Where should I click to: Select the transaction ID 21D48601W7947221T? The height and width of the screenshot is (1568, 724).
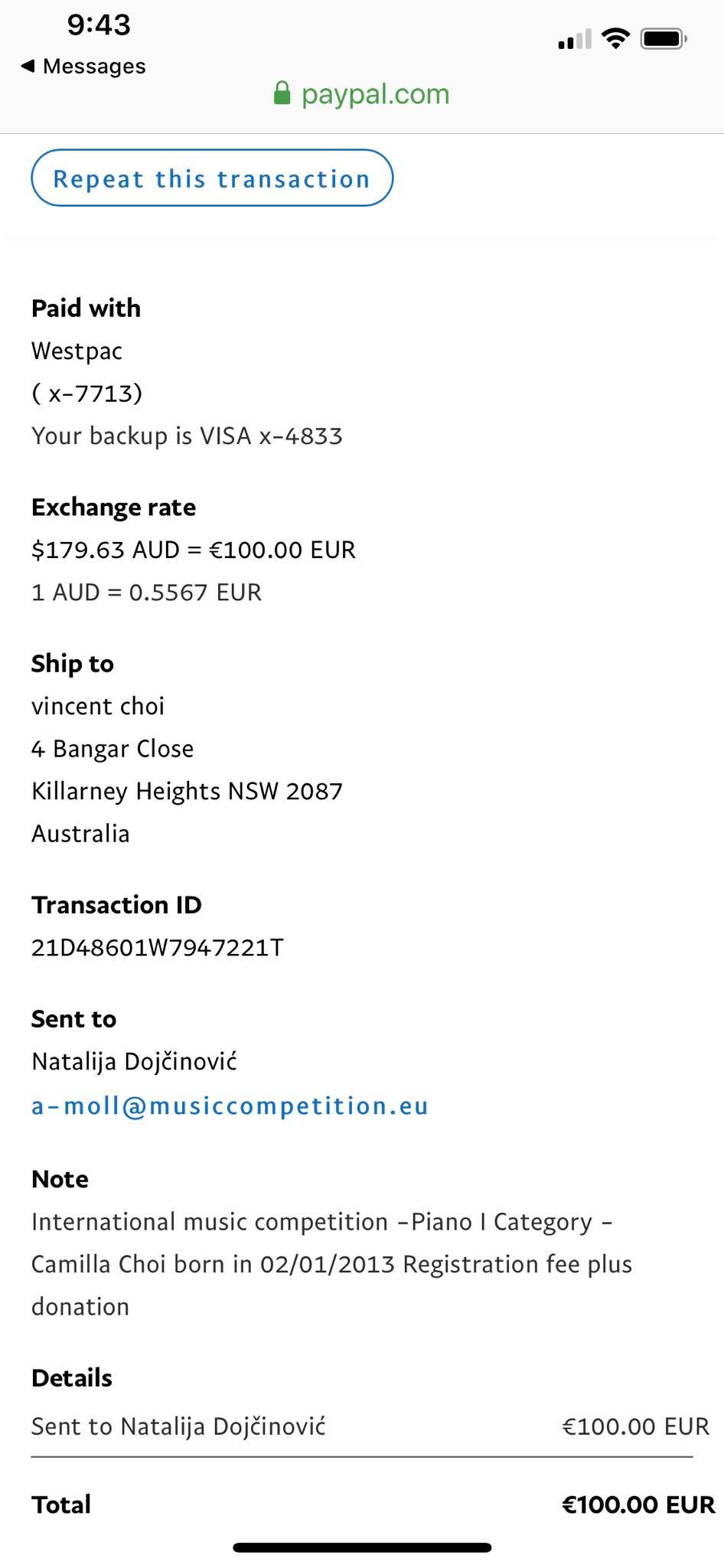157,948
